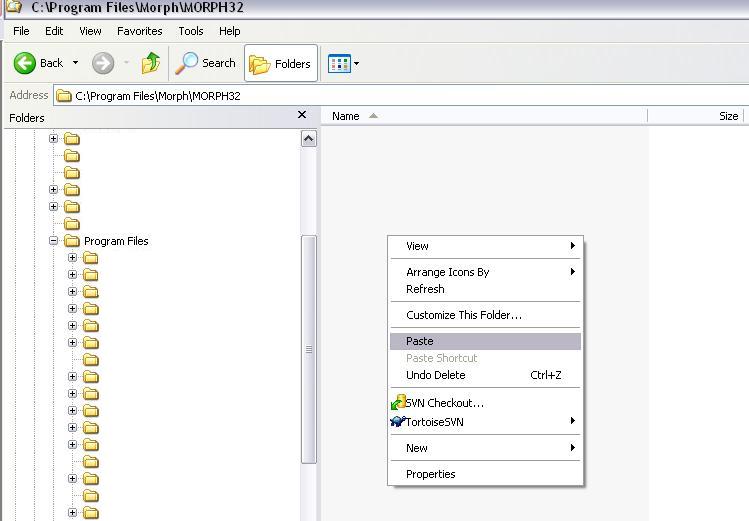Click the Search magnifier icon
The height and width of the screenshot is (521, 749).
click(187, 63)
